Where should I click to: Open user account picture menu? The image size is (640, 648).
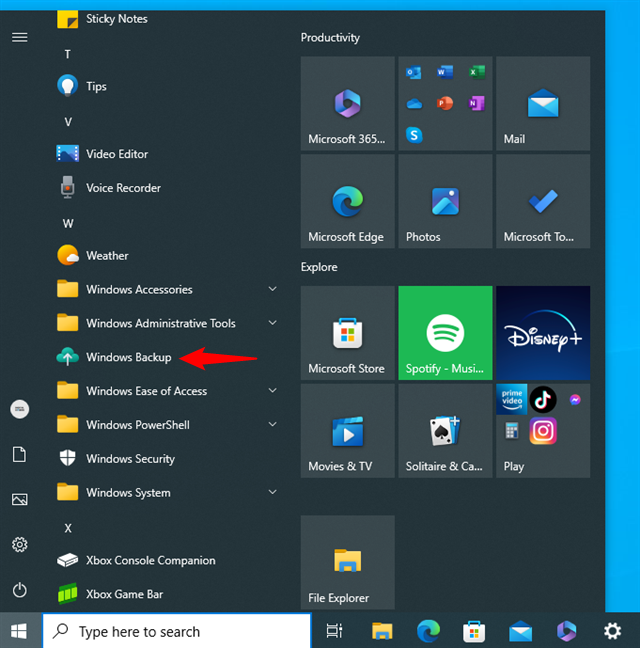[x=19, y=410]
